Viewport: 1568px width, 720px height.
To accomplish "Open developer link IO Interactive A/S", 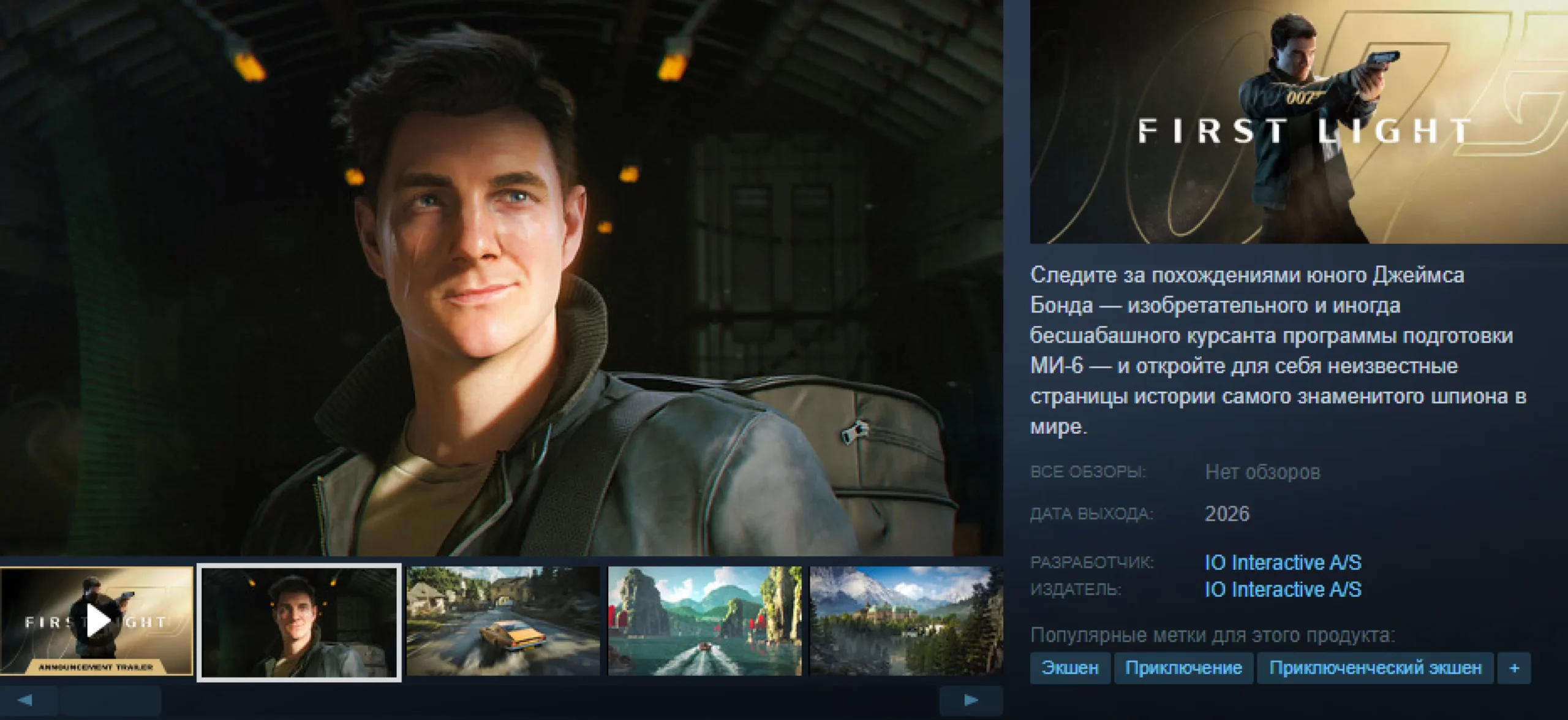I will pos(1283,562).
